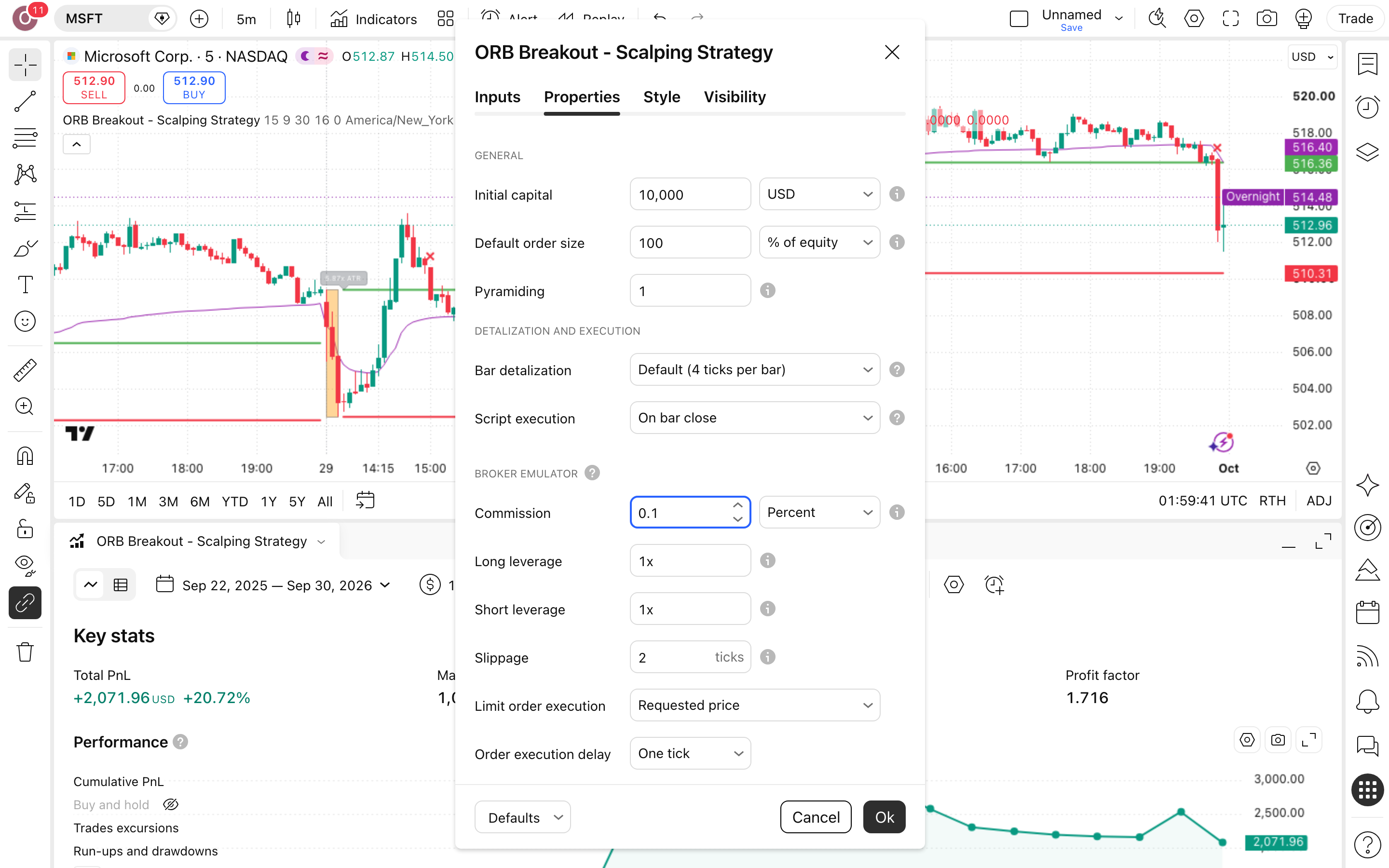Change commission type Percent dropdown

(x=819, y=512)
